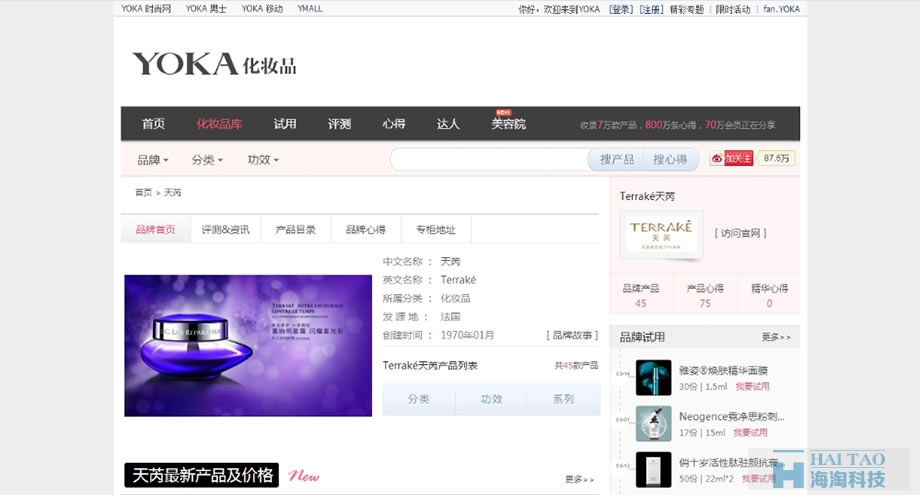Open 试用 in main navigation
The height and width of the screenshot is (495, 920).
click(285, 124)
